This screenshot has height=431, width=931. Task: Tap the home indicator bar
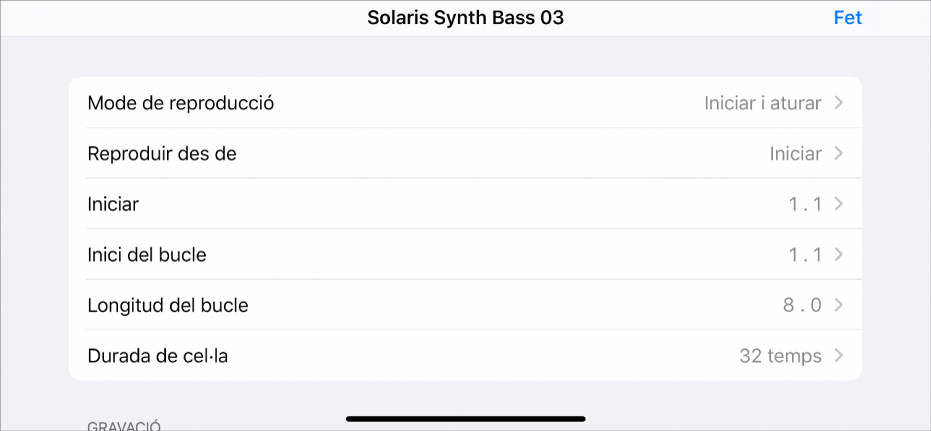tap(465, 418)
